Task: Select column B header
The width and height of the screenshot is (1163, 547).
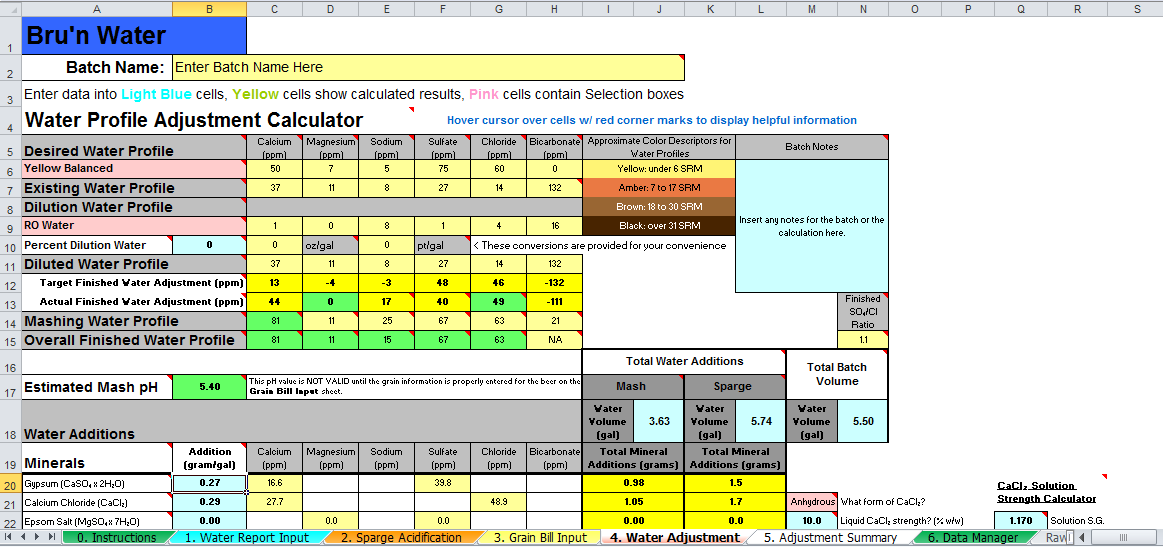Action: (209, 8)
